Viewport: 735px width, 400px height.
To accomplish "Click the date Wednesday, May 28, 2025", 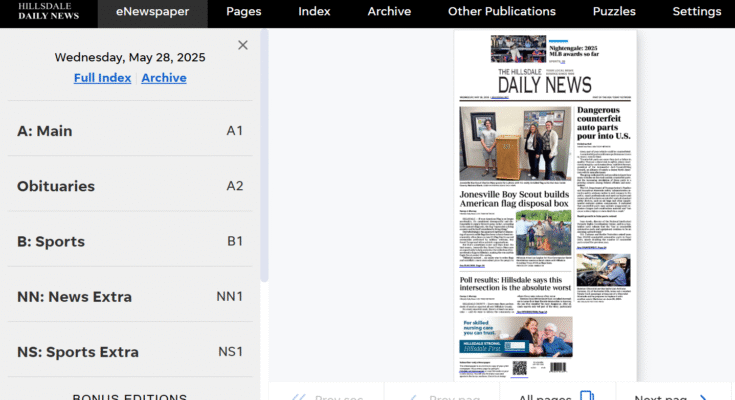I will tap(130, 57).
